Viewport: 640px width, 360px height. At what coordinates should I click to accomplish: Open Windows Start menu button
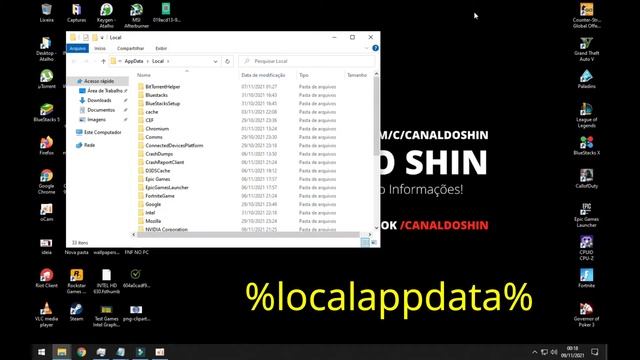pos(42,352)
